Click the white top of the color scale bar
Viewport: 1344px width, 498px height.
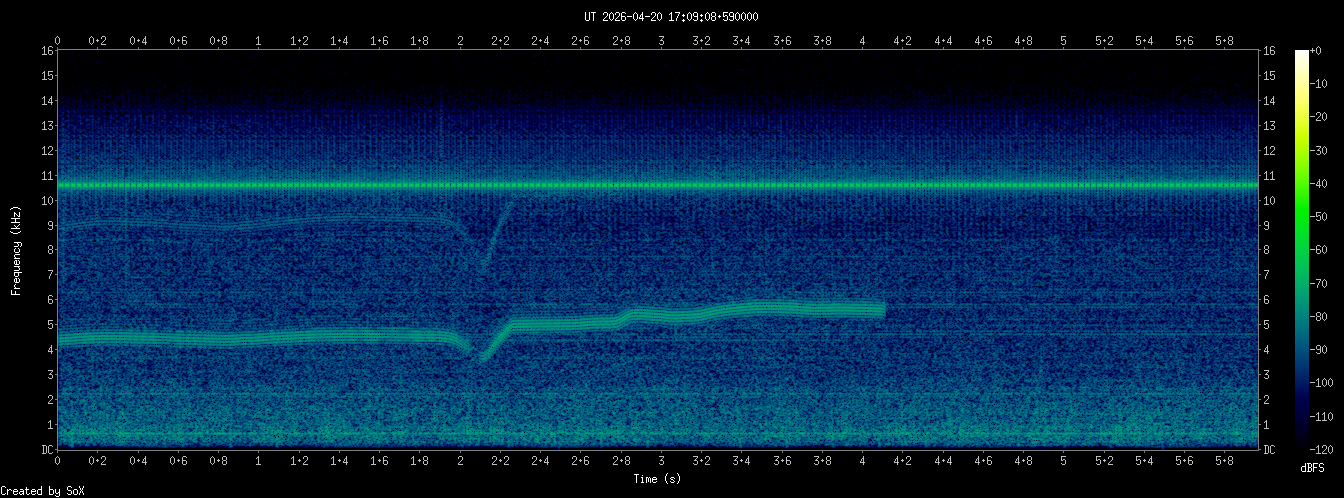click(x=1301, y=55)
